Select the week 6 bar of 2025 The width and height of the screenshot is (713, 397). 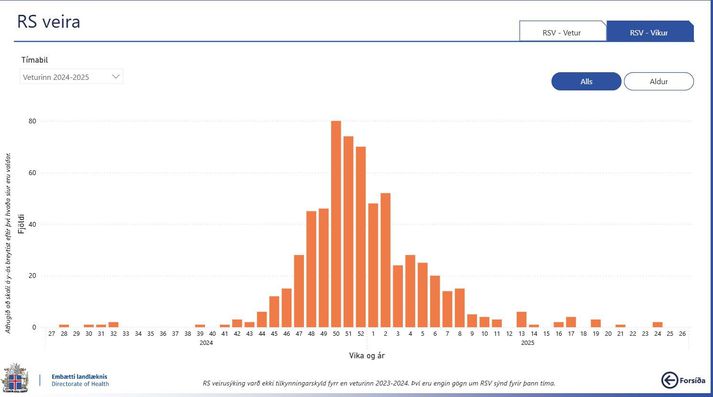[x=435, y=302]
